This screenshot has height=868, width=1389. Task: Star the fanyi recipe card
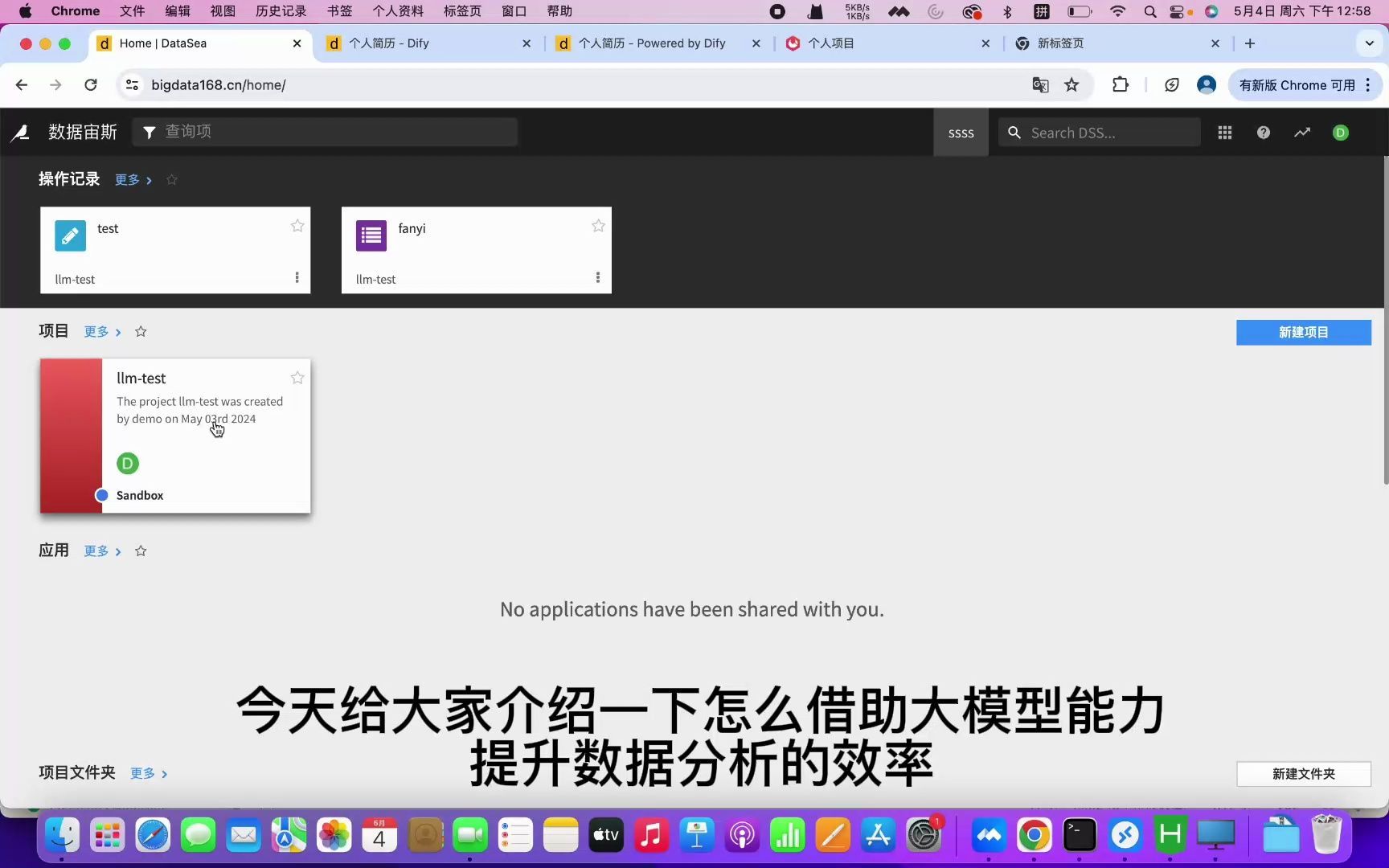[x=598, y=226]
